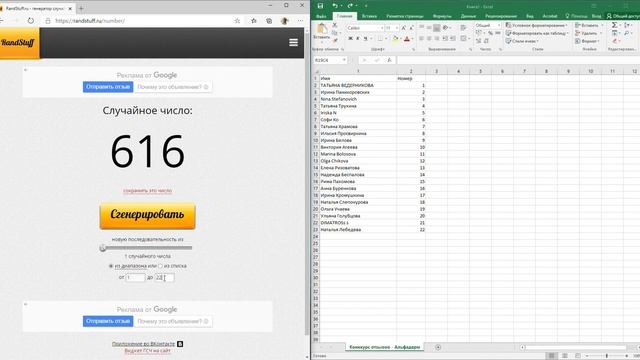Image resolution: width=640 pixels, height=360 pixels.
Task: Click the 'до' range end input field
Action: pyautogui.click(x=164, y=277)
